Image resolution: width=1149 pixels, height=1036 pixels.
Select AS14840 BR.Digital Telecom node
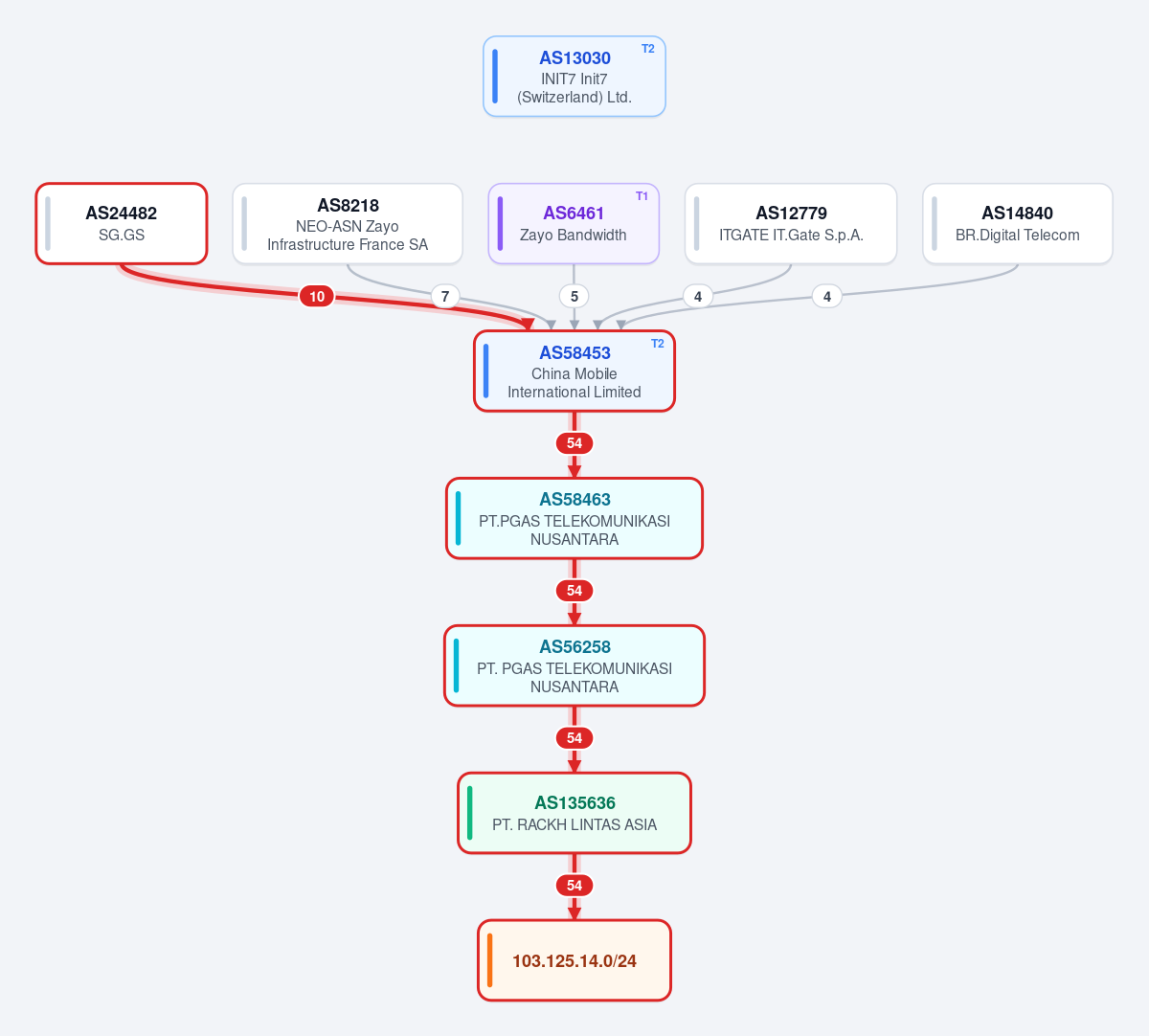coord(1018,223)
